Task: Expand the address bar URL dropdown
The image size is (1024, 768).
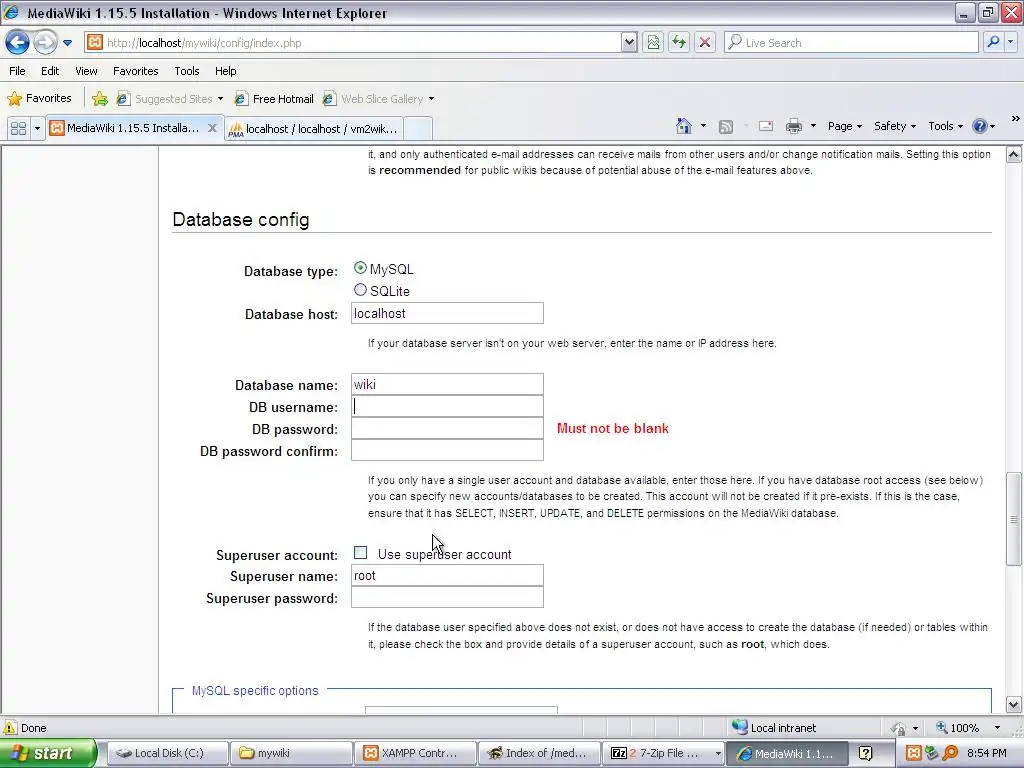Action: [629, 43]
